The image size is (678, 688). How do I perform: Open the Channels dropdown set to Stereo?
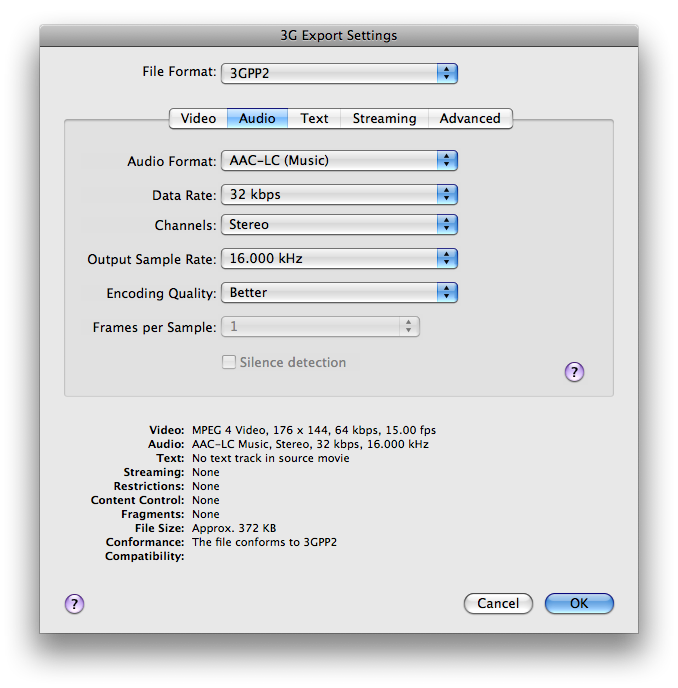(x=339, y=225)
